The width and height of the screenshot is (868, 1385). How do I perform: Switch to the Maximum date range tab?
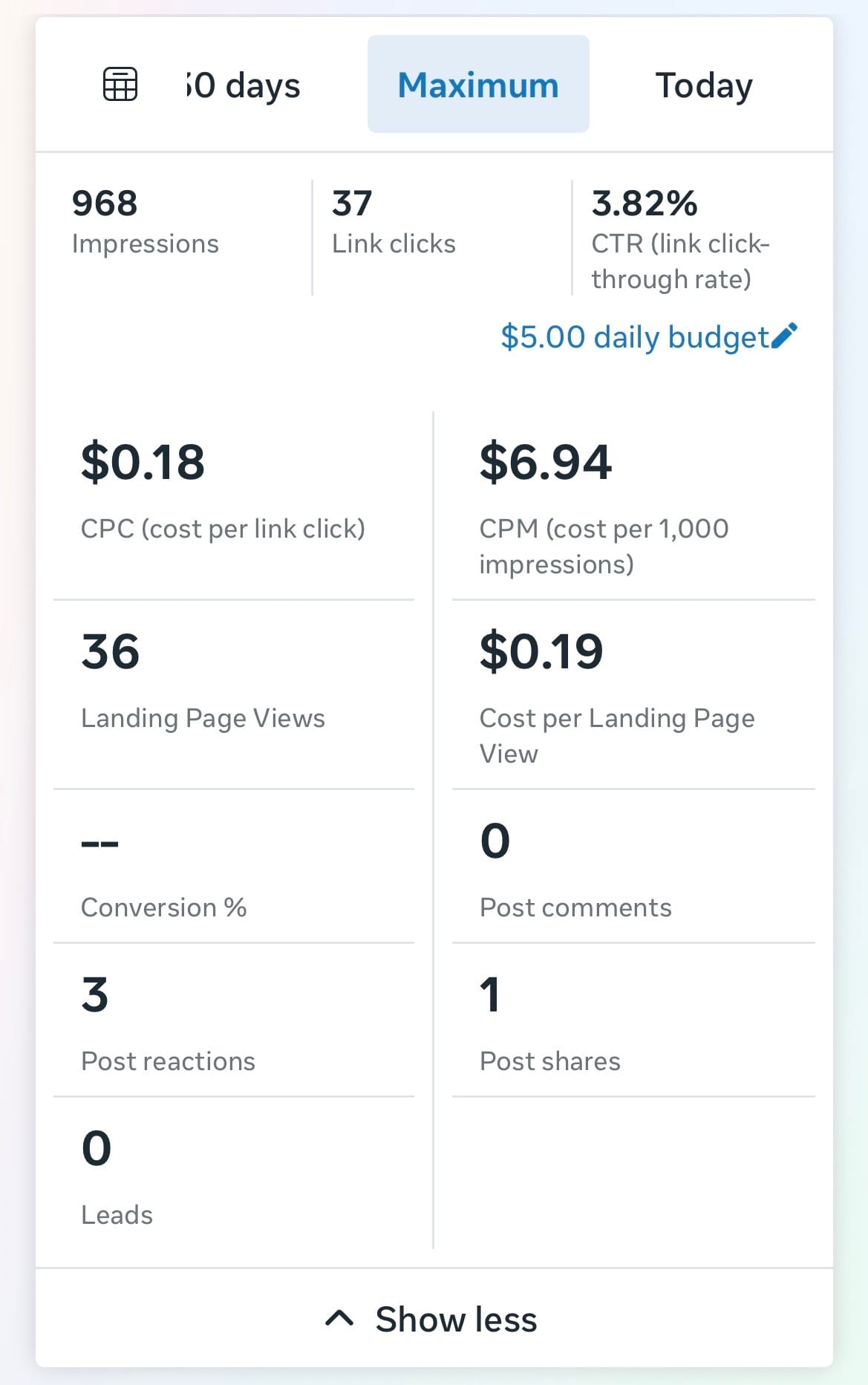(478, 85)
